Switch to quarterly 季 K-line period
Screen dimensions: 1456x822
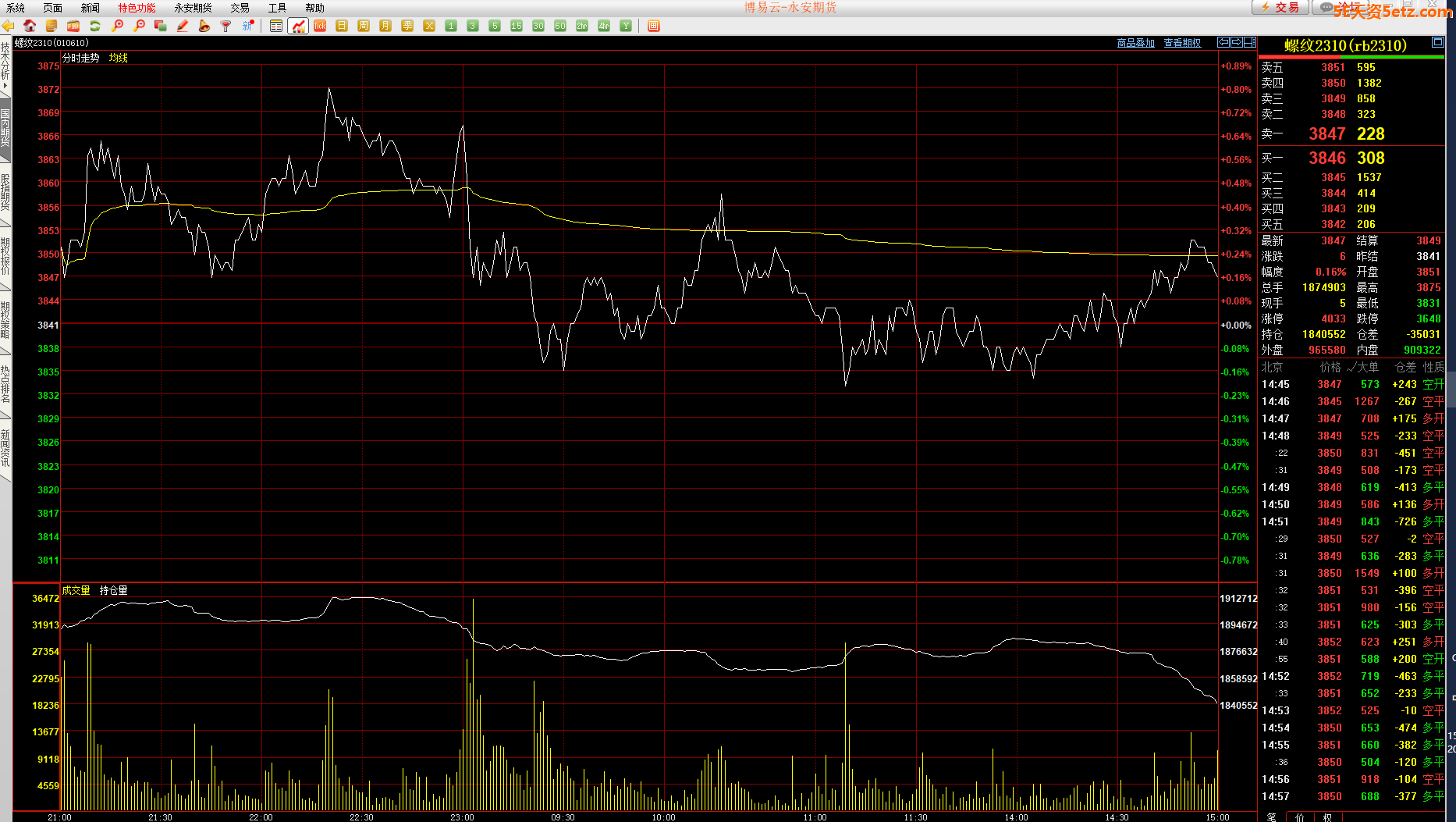(407, 26)
